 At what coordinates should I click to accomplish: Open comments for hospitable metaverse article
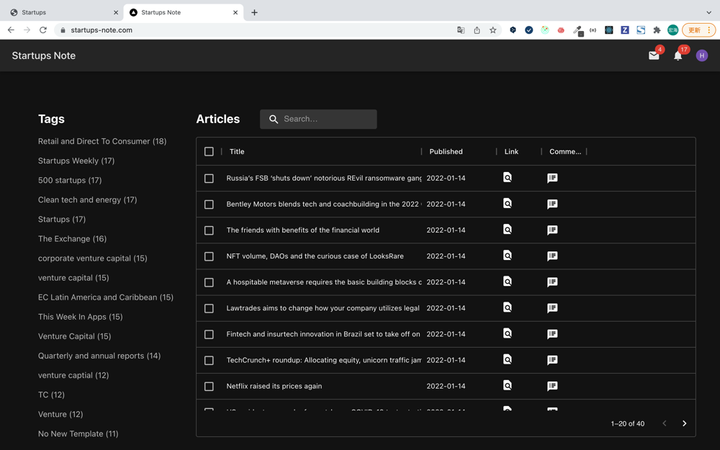pyautogui.click(x=552, y=282)
